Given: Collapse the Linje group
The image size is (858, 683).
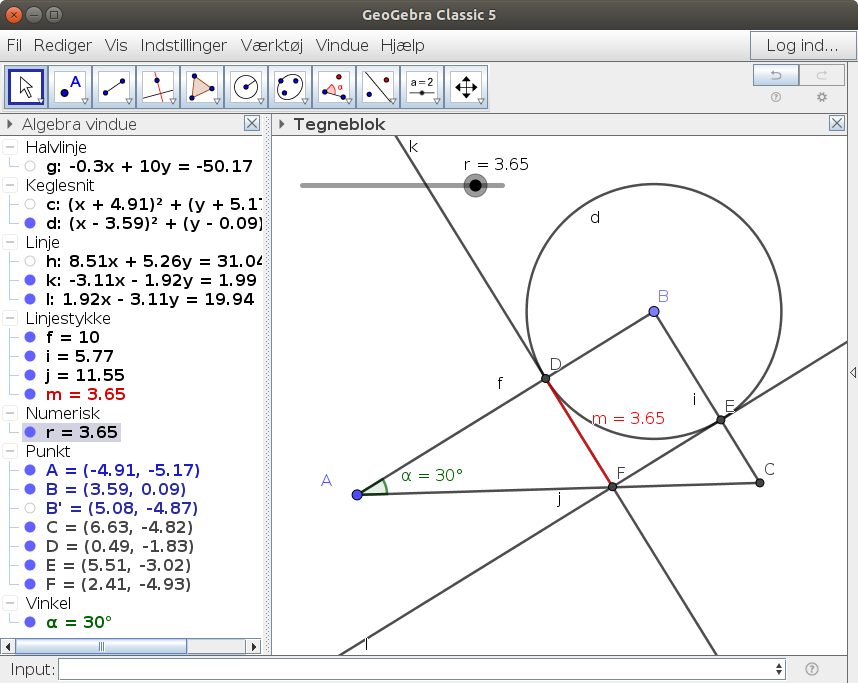Looking at the screenshot, I should pyautogui.click(x=10, y=242).
